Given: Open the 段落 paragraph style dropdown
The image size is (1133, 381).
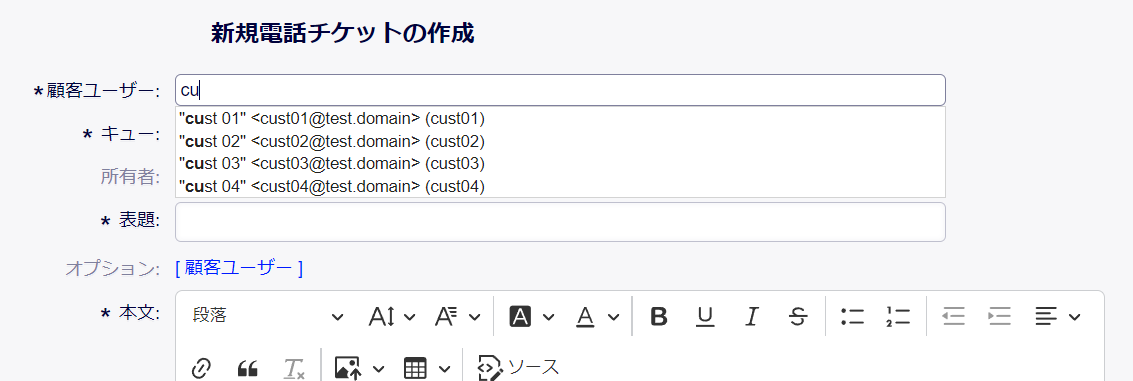Looking at the screenshot, I should coord(267,316).
